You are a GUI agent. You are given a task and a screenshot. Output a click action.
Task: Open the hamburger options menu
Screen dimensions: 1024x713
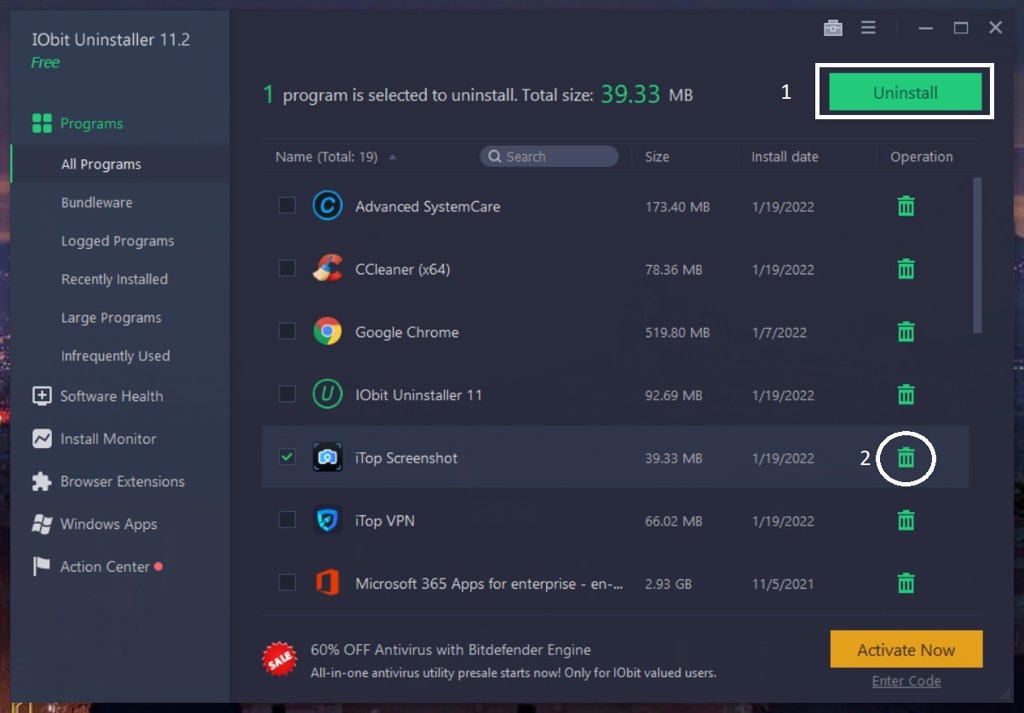(868, 27)
